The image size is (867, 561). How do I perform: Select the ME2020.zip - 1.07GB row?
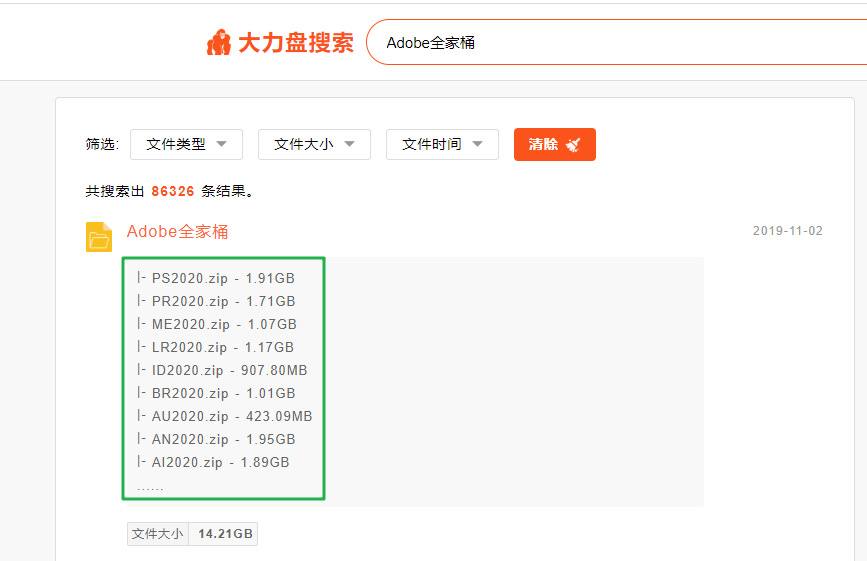pos(217,324)
